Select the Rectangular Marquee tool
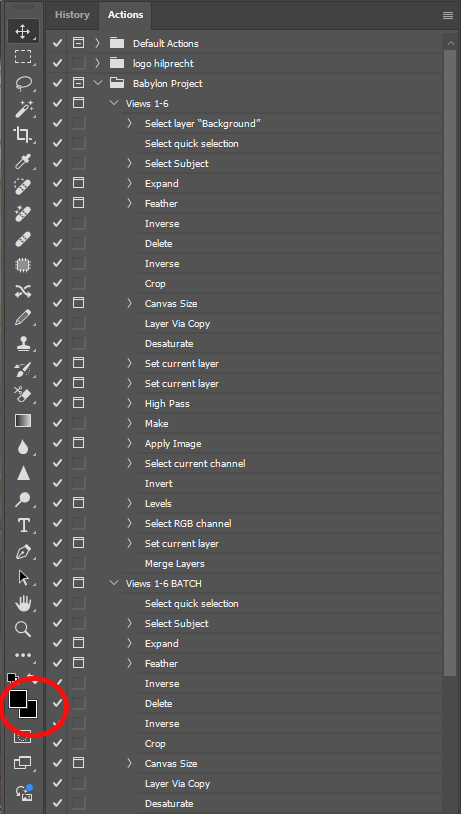The image size is (461, 814). [23, 57]
